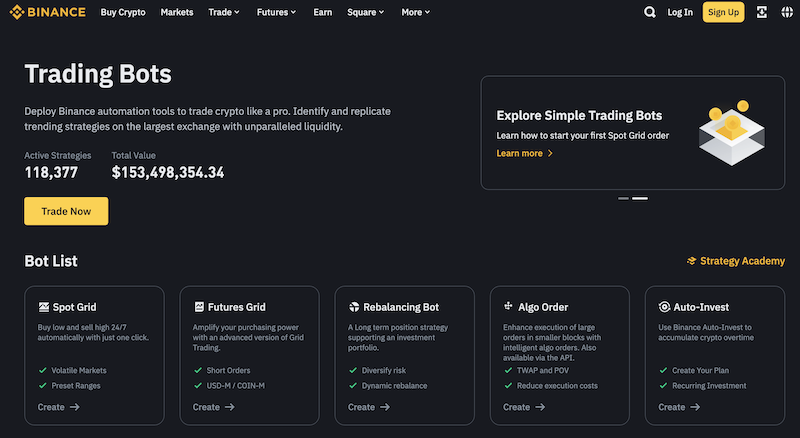Expand the More dropdown menu
The image size is (800, 438).
tap(415, 12)
